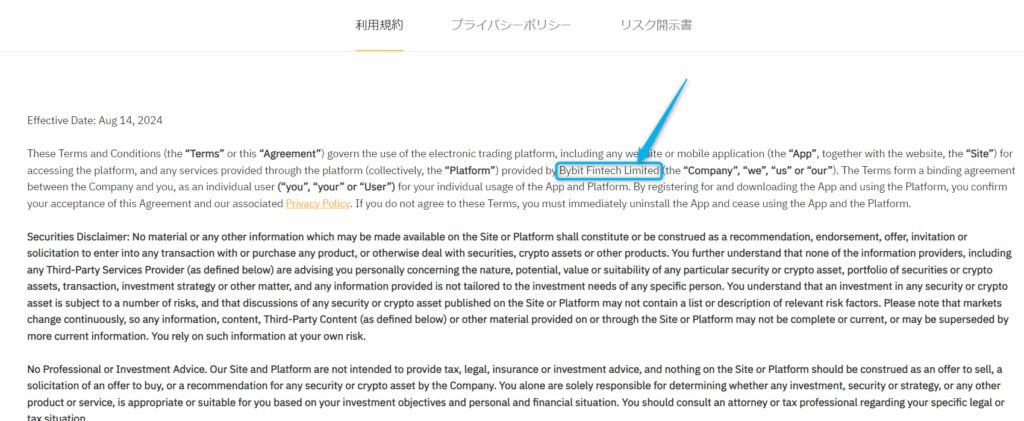Open the 利用規約 tab
Image resolution: width=1024 pixels, height=421 pixels.
point(379,25)
